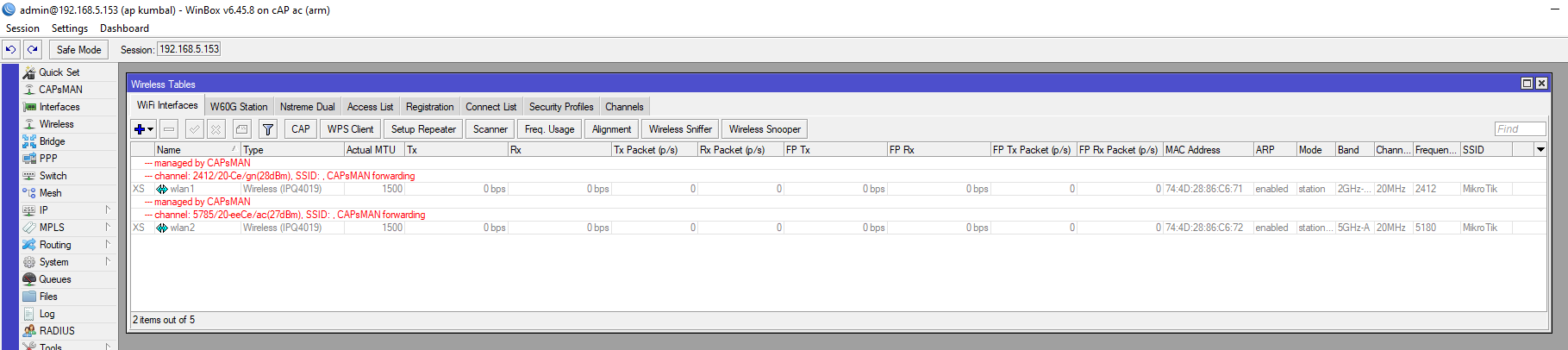Click the Enable checkmark icon
Viewport: 1568px width, 350px height.
[195, 129]
